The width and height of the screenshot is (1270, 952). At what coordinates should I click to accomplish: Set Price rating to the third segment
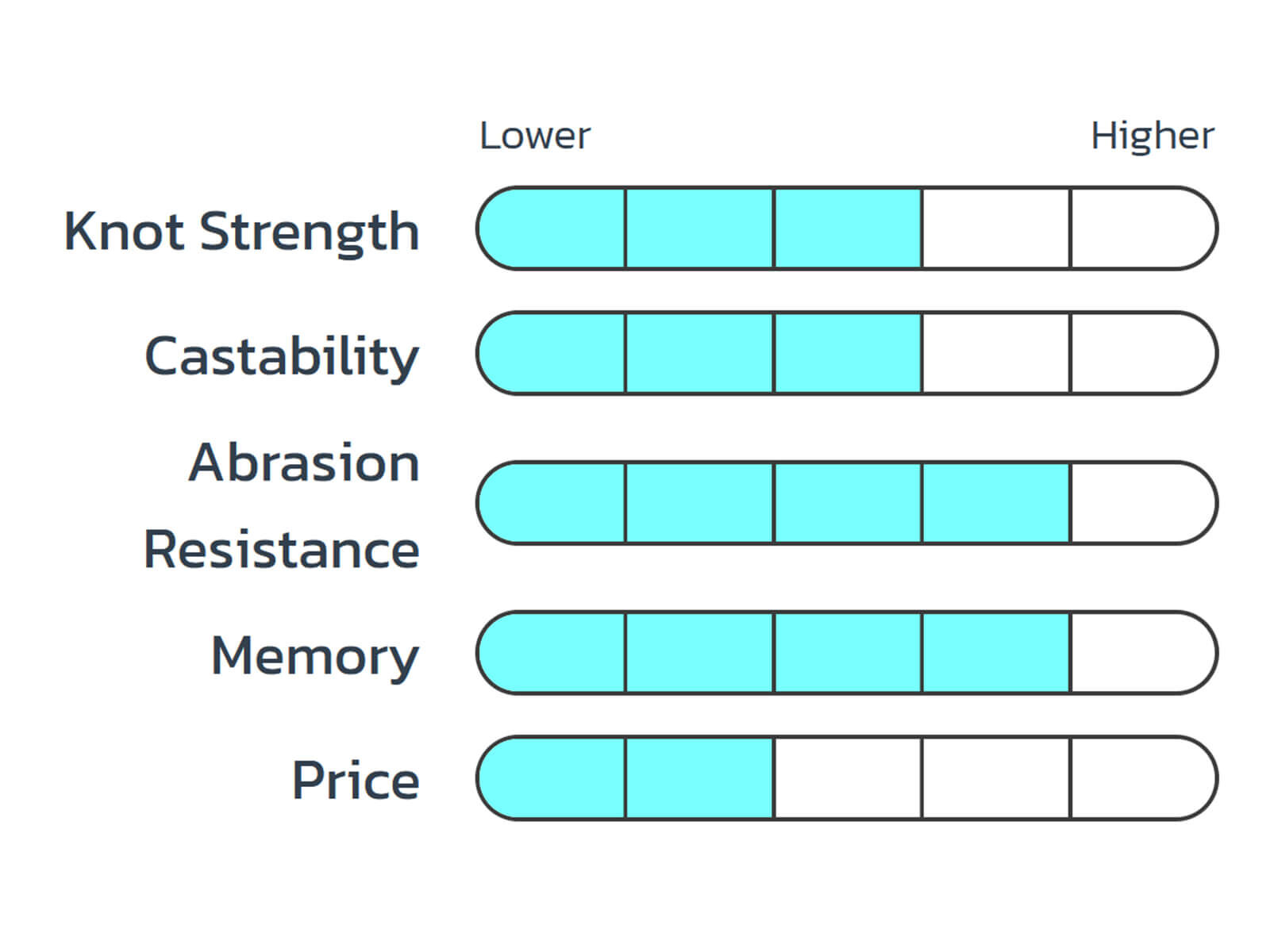[x=848, y=777]
